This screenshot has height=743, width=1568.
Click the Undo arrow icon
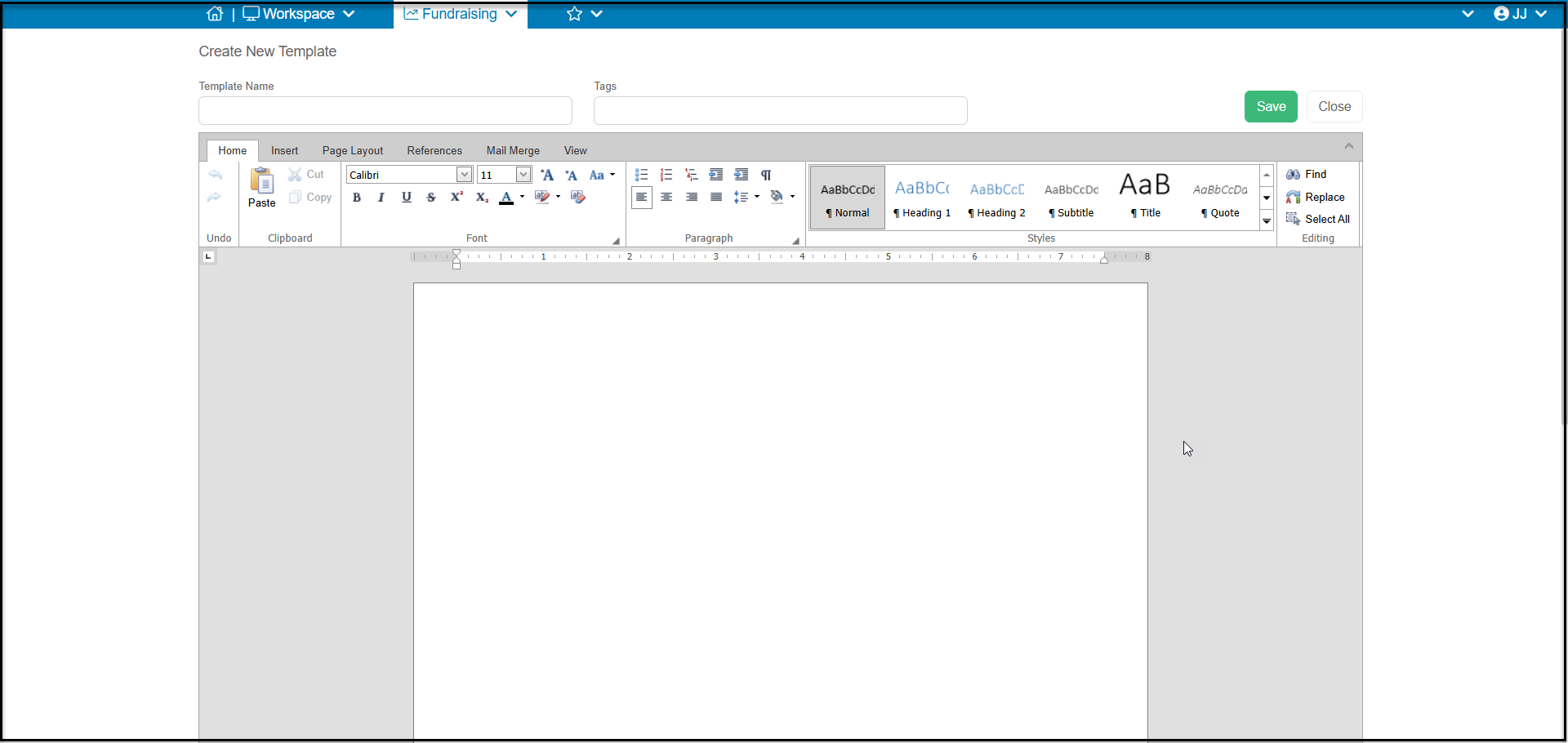pos(215,175)
